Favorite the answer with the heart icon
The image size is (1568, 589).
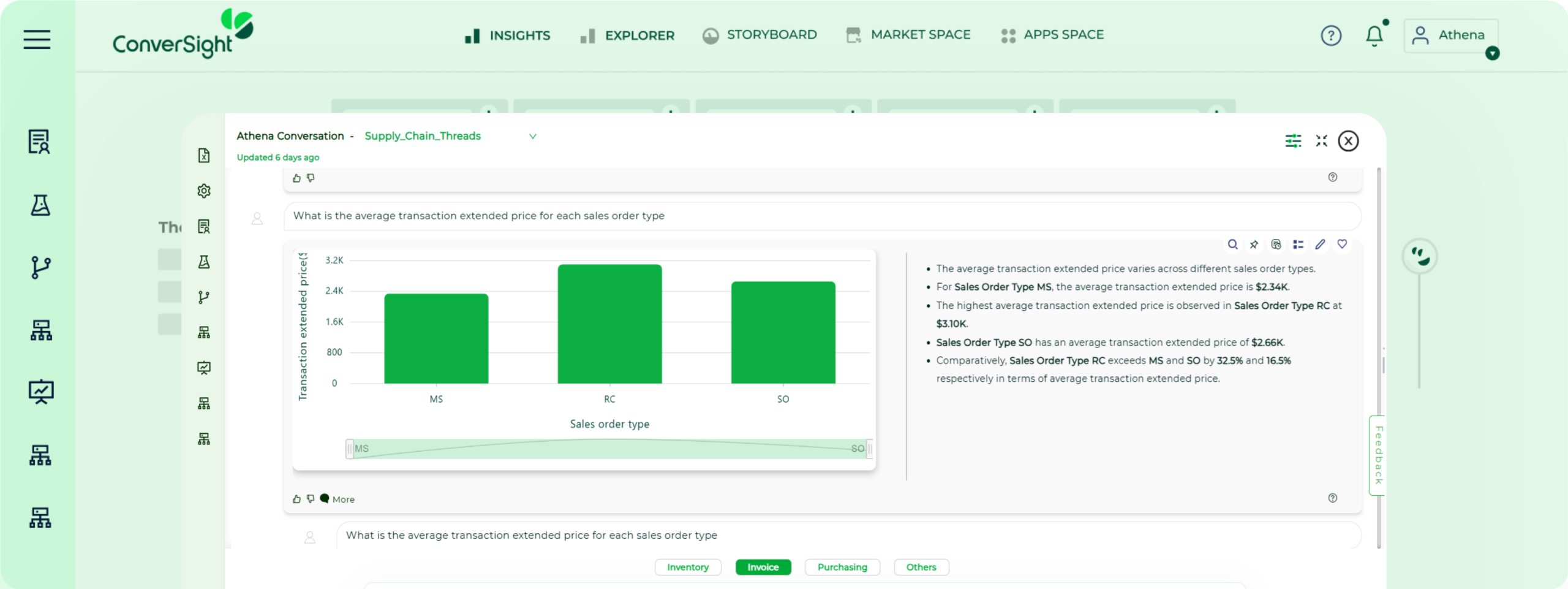click(x=1342, y=244)
